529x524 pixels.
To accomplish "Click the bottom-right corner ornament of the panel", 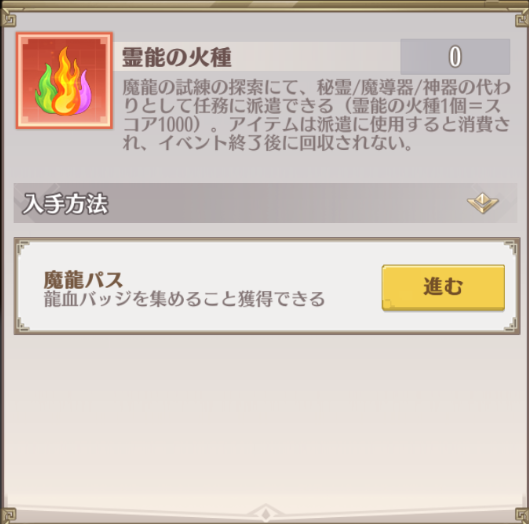I will (522, 515).
